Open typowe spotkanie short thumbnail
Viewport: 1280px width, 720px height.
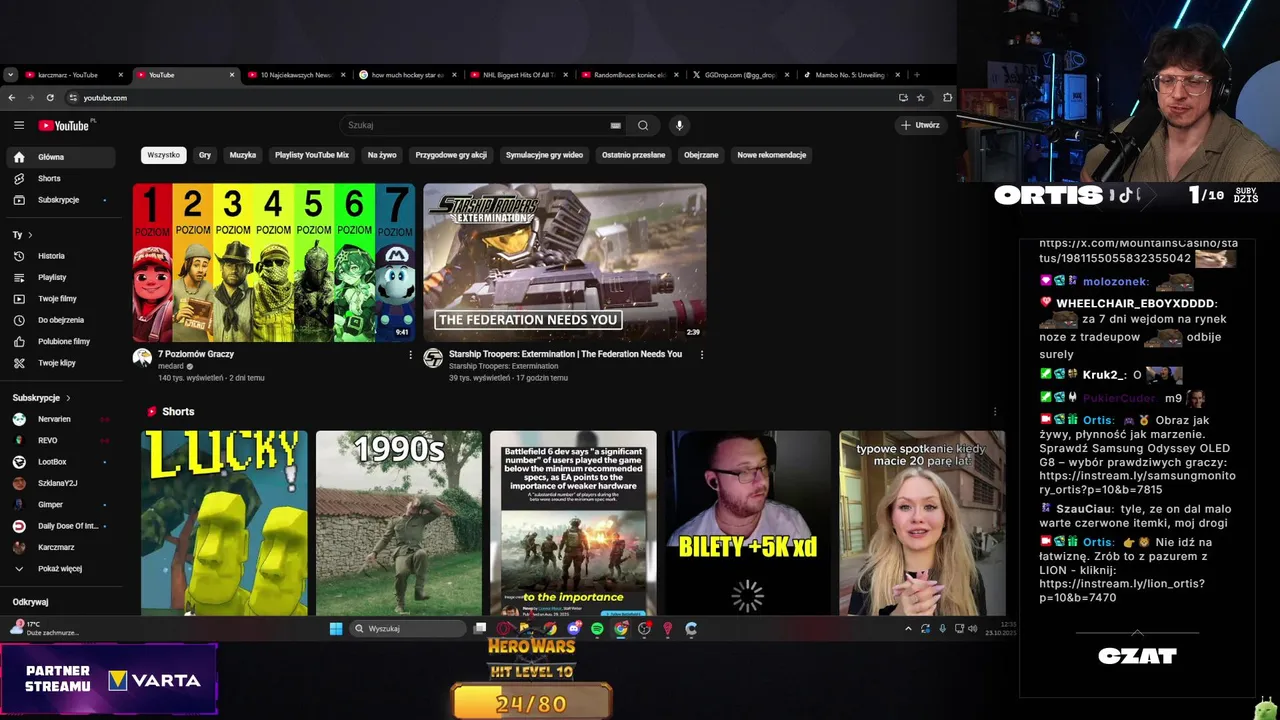click(922, 523)
